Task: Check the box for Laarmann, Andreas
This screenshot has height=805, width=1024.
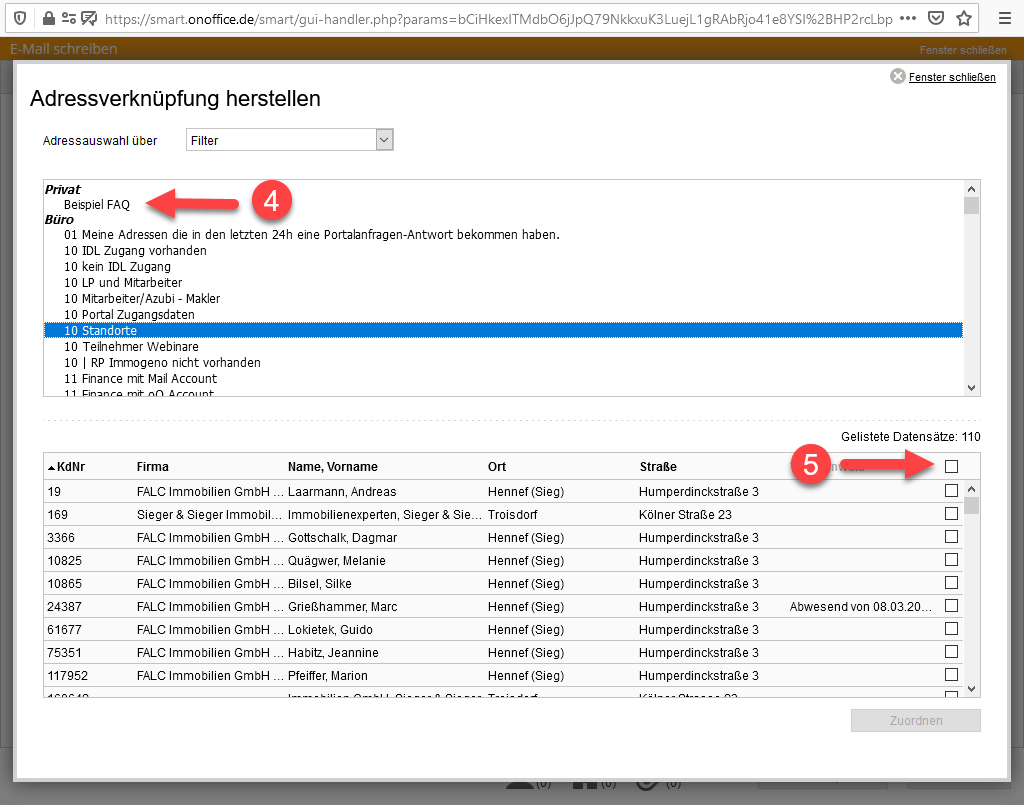Action: tap(951, 490)
